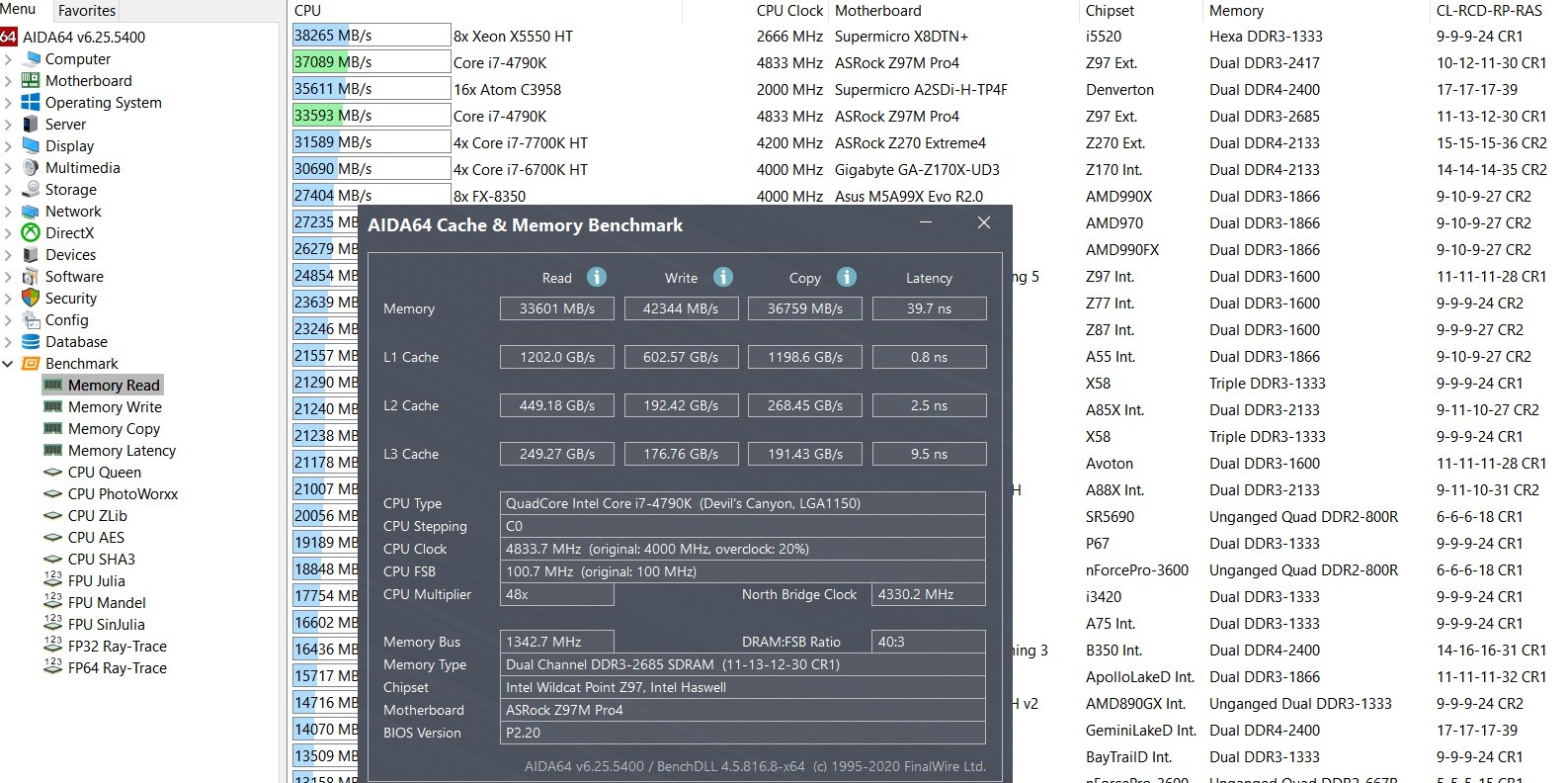Click the 37089 MB/s green result bar

click(x=371, y=62)
